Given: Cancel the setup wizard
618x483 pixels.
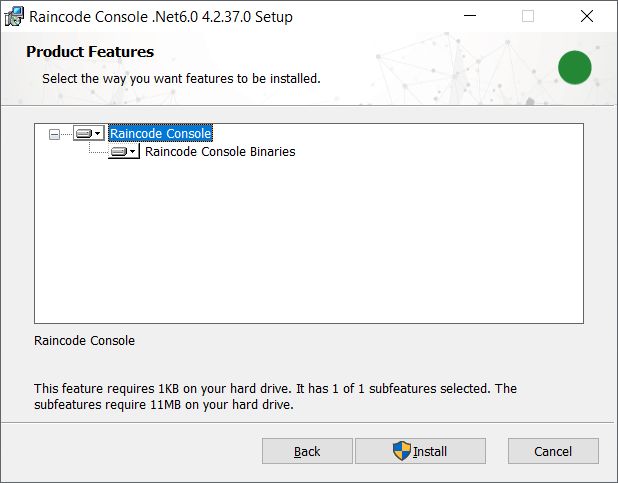Looking at the screenshot, I should tap(553, 451).
